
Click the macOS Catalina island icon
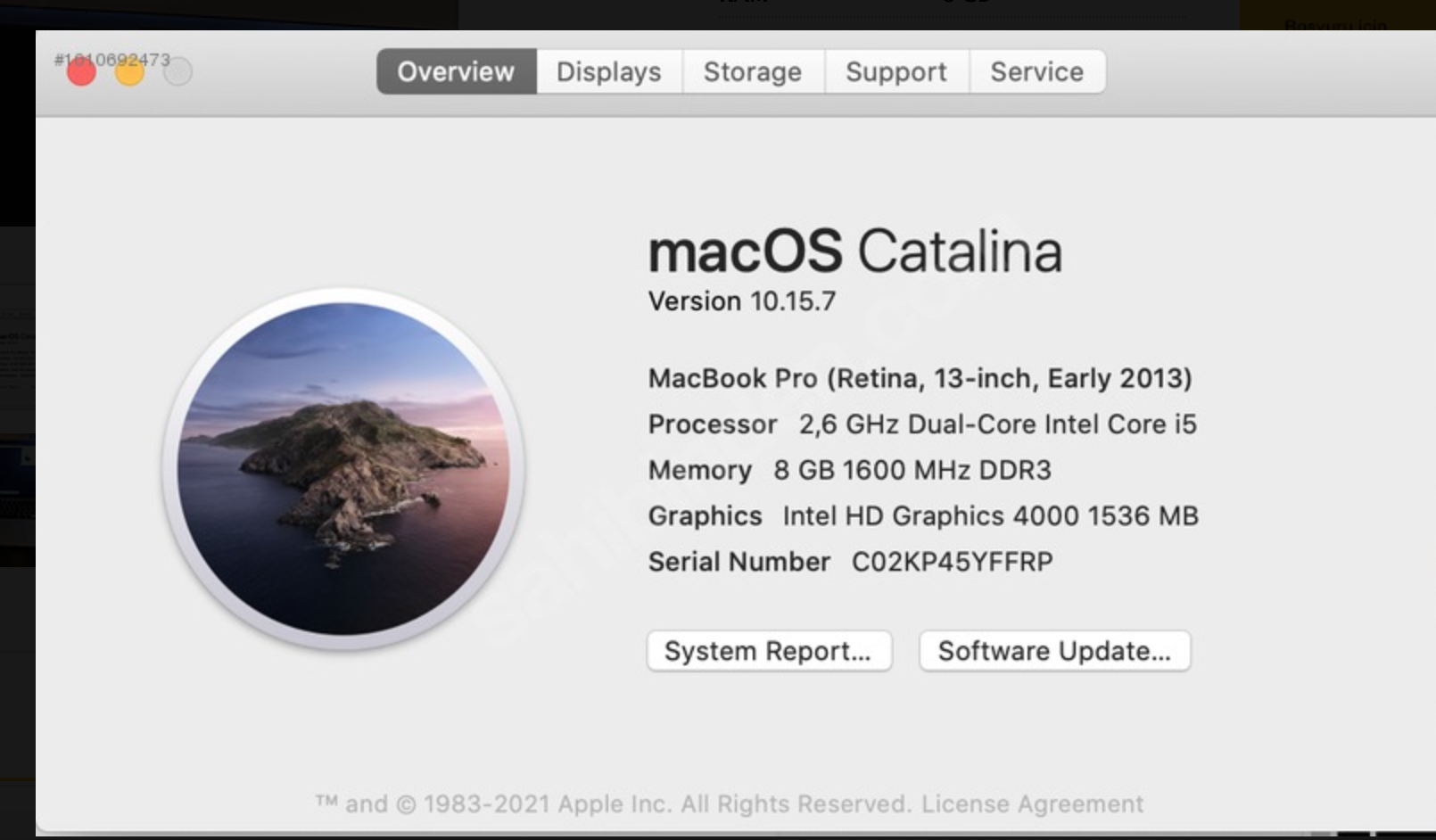(x=343, y=468)
